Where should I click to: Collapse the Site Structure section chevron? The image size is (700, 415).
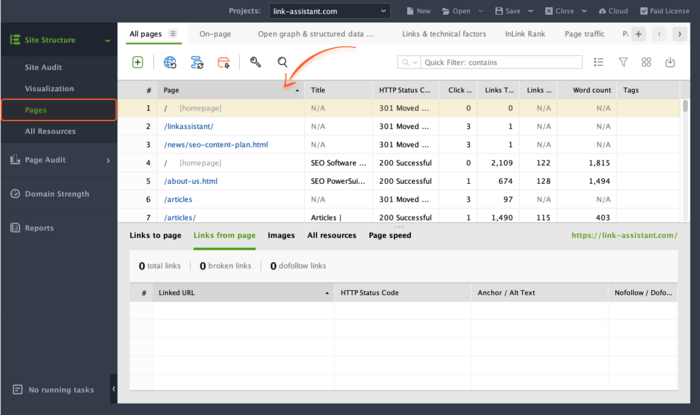tap(108, 40)
